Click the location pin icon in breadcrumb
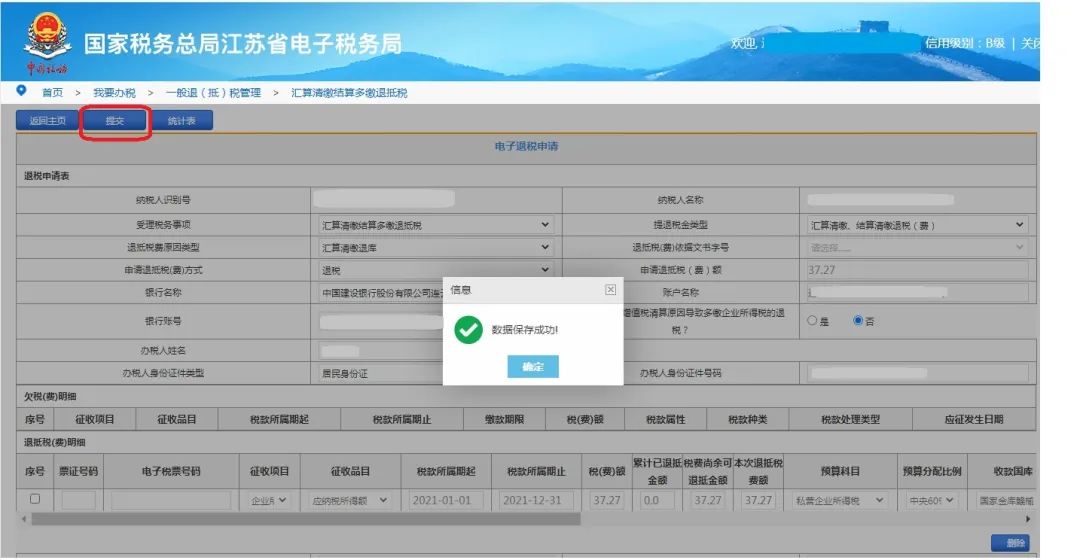 [22, 92]
